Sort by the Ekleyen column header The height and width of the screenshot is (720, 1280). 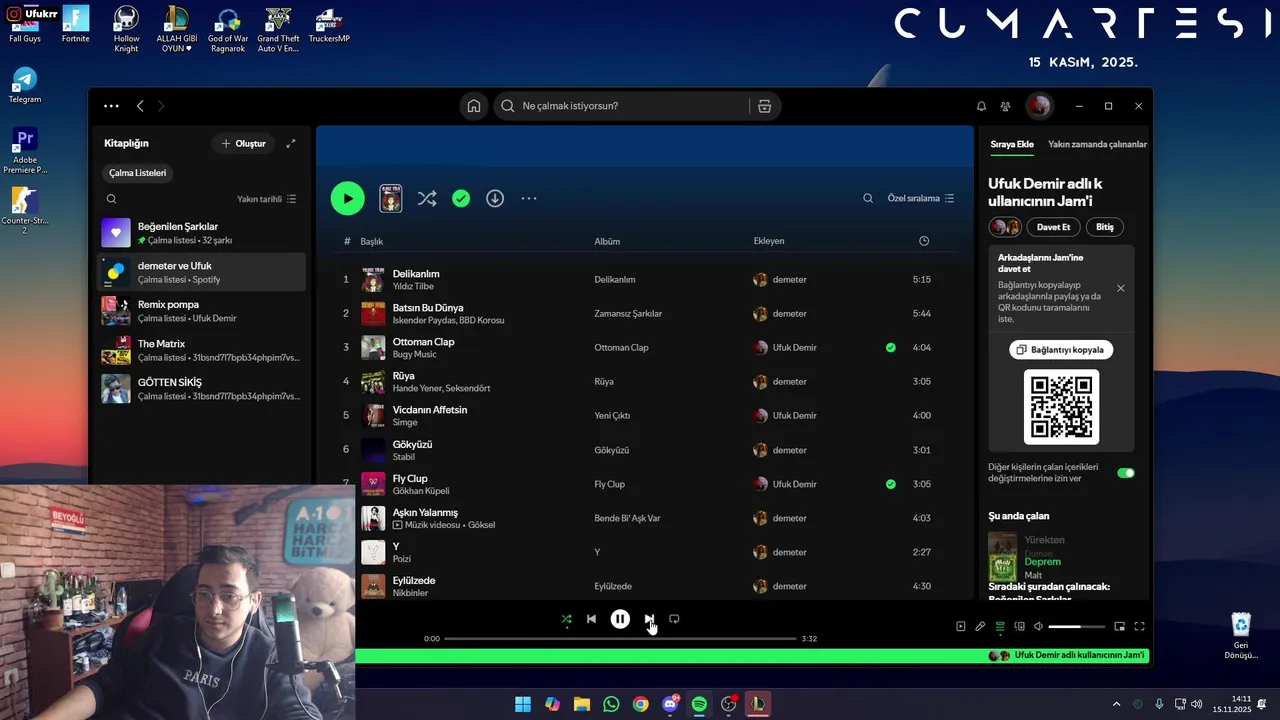click(x=769, y=241)
